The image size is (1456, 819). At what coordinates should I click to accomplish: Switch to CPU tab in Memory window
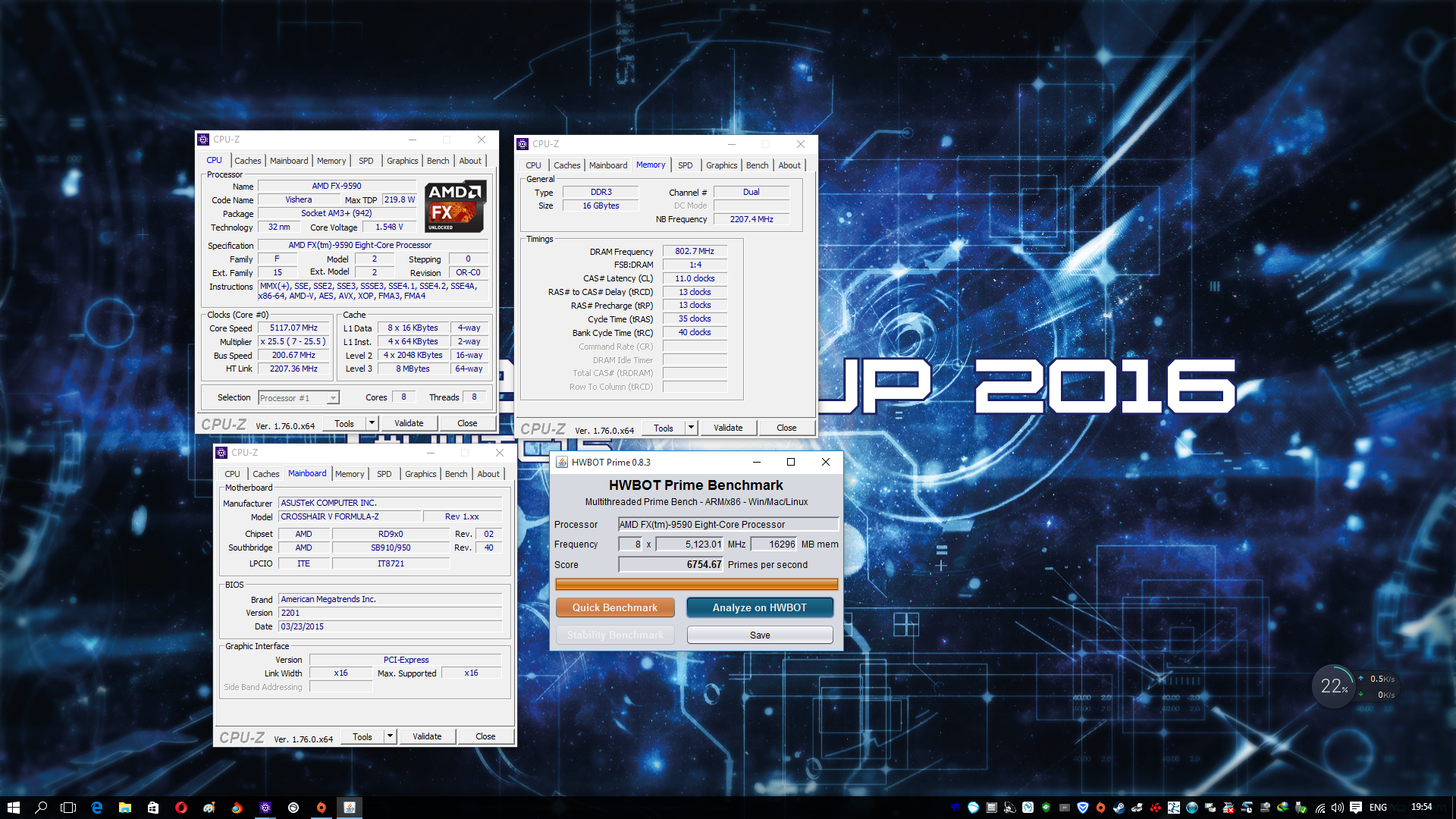[x=533, y=165]
